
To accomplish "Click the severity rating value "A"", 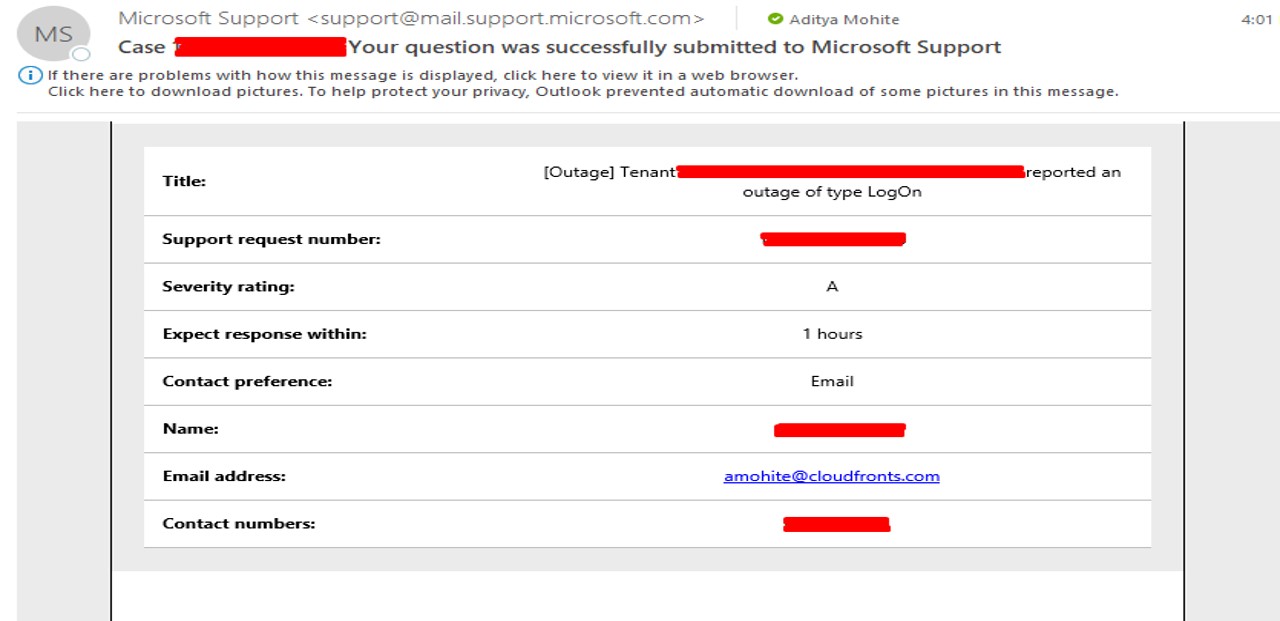I will 832,286.
